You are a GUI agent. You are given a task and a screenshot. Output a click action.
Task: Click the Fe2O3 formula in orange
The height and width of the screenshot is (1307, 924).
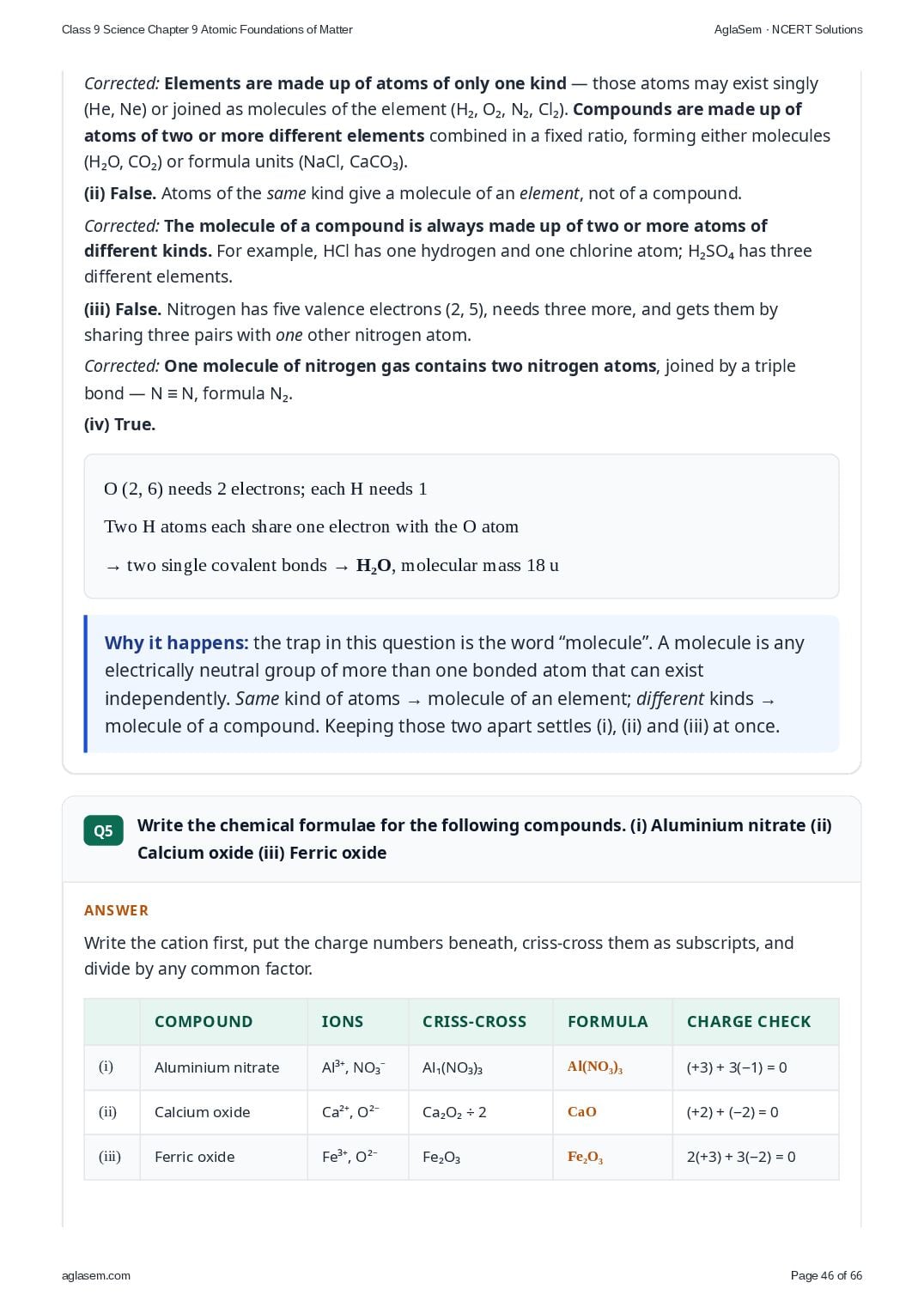(586, 1157)
